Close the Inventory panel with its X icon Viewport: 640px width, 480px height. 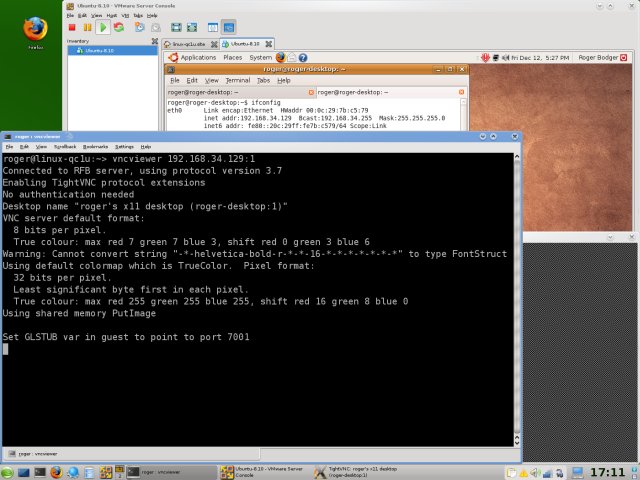pos(155,41)
